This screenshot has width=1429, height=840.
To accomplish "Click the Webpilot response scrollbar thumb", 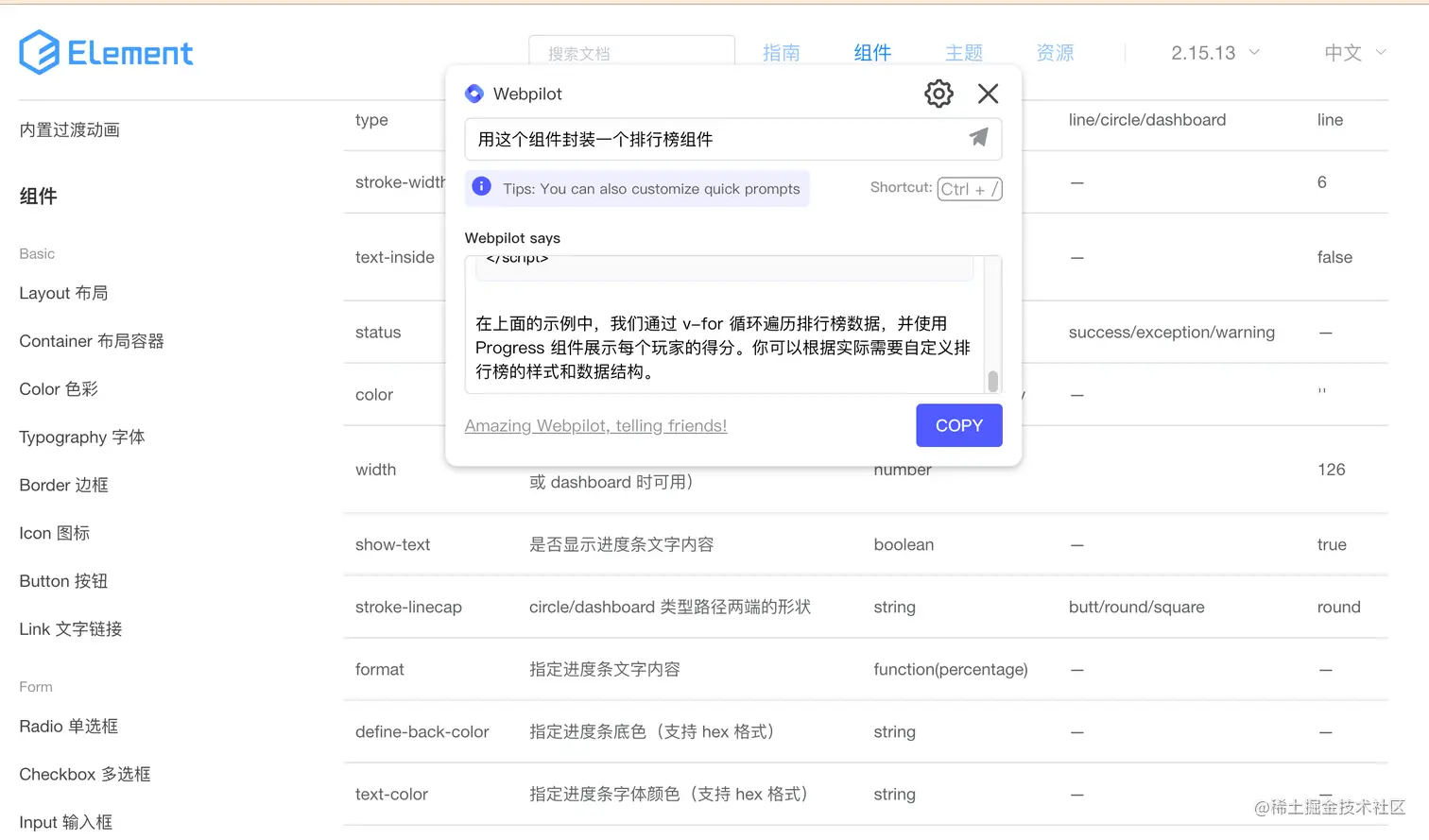I will (x=992, y=381).
